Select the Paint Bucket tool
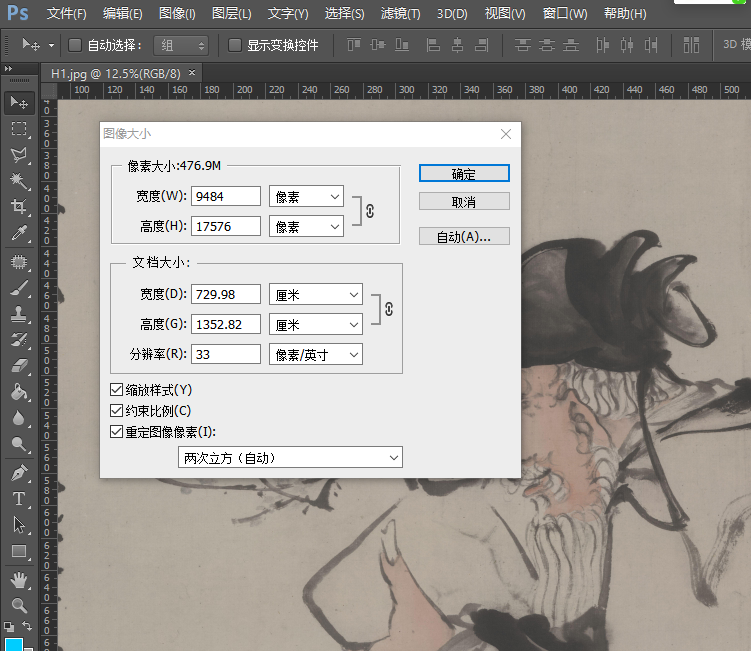 point(19,392)
